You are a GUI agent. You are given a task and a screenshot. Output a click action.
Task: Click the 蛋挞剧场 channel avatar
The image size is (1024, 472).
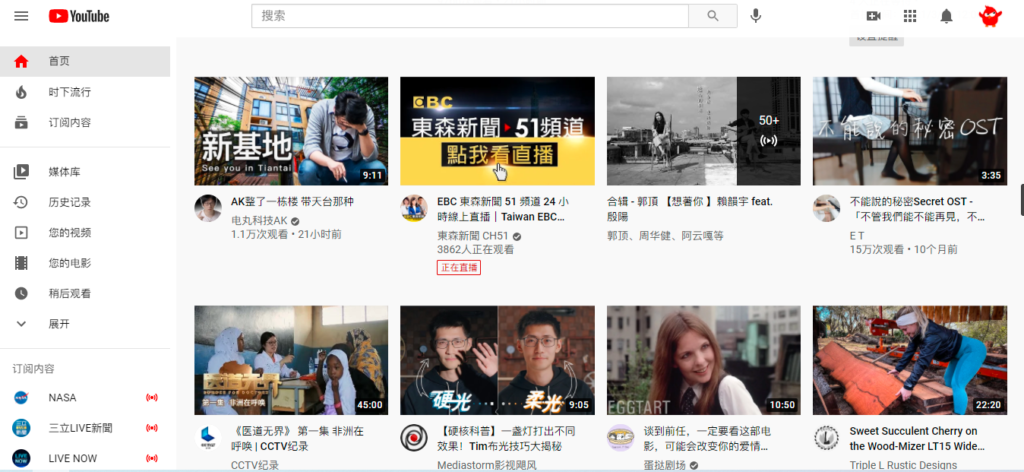point(620,437)
